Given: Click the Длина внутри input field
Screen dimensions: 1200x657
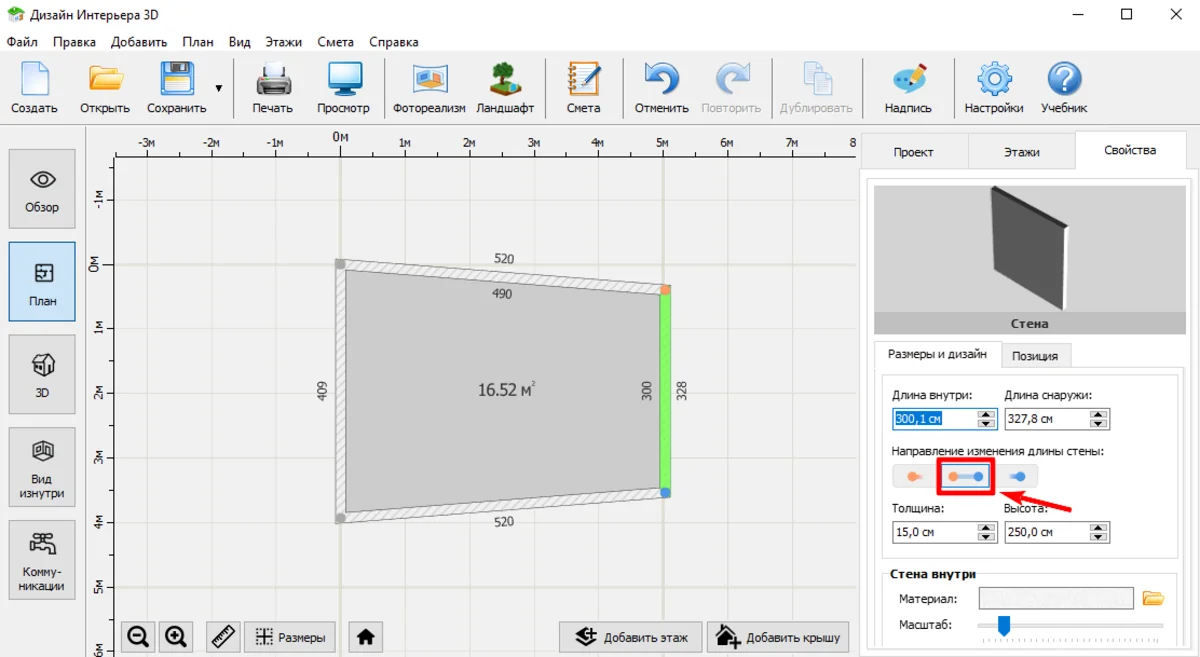Looking at the screenshot, I should tap(934, 419).
